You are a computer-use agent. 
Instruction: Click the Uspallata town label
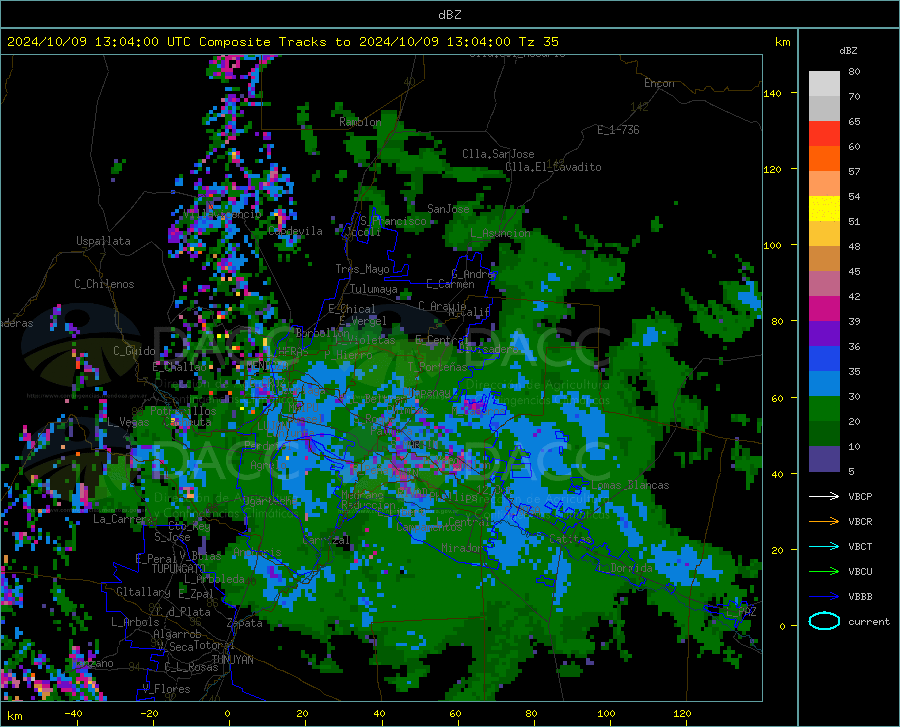coord(103,241)
